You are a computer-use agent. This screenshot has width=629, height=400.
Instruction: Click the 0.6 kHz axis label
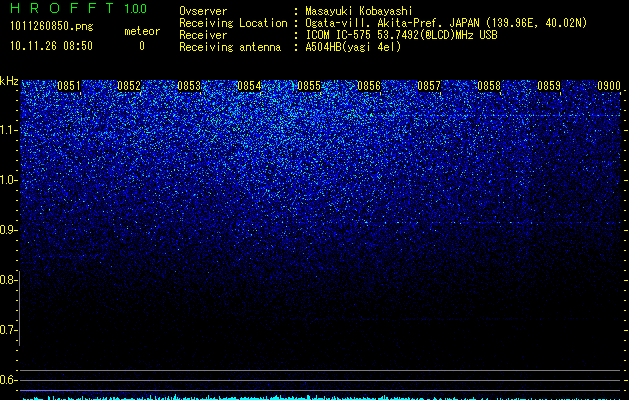[x=8, y=380]
